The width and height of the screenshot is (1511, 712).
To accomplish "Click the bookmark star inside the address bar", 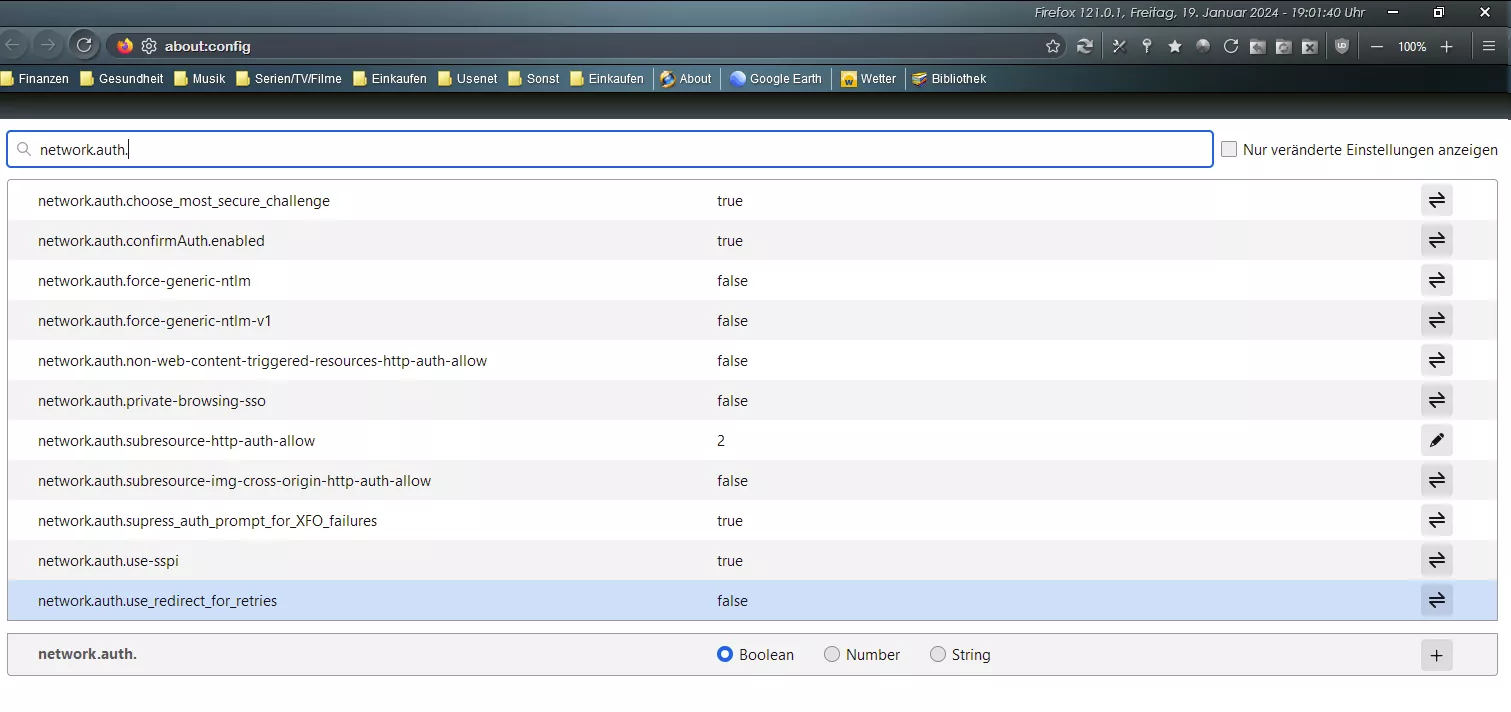I will [x=1053, y=46].
